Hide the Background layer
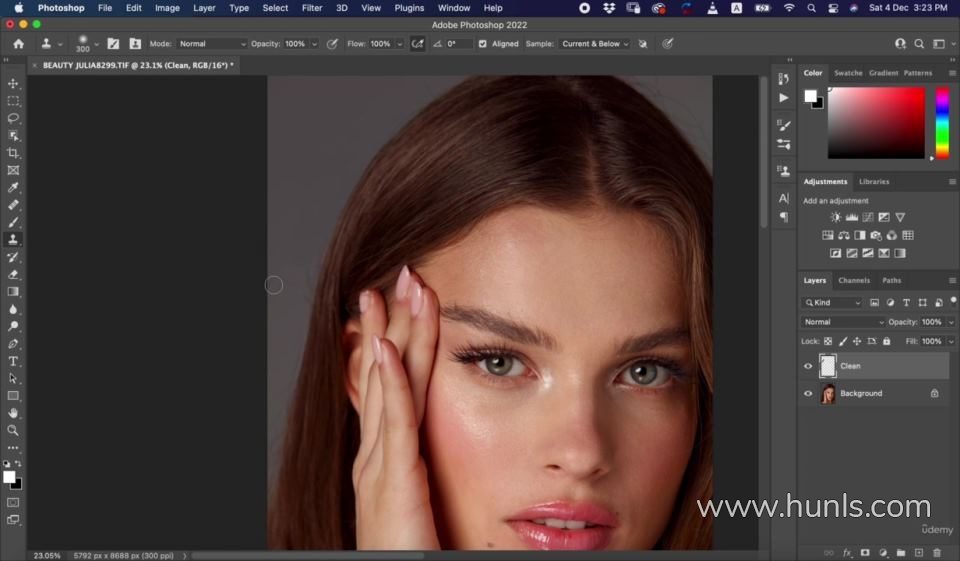 pyautogui.click(x=808, y=394)
